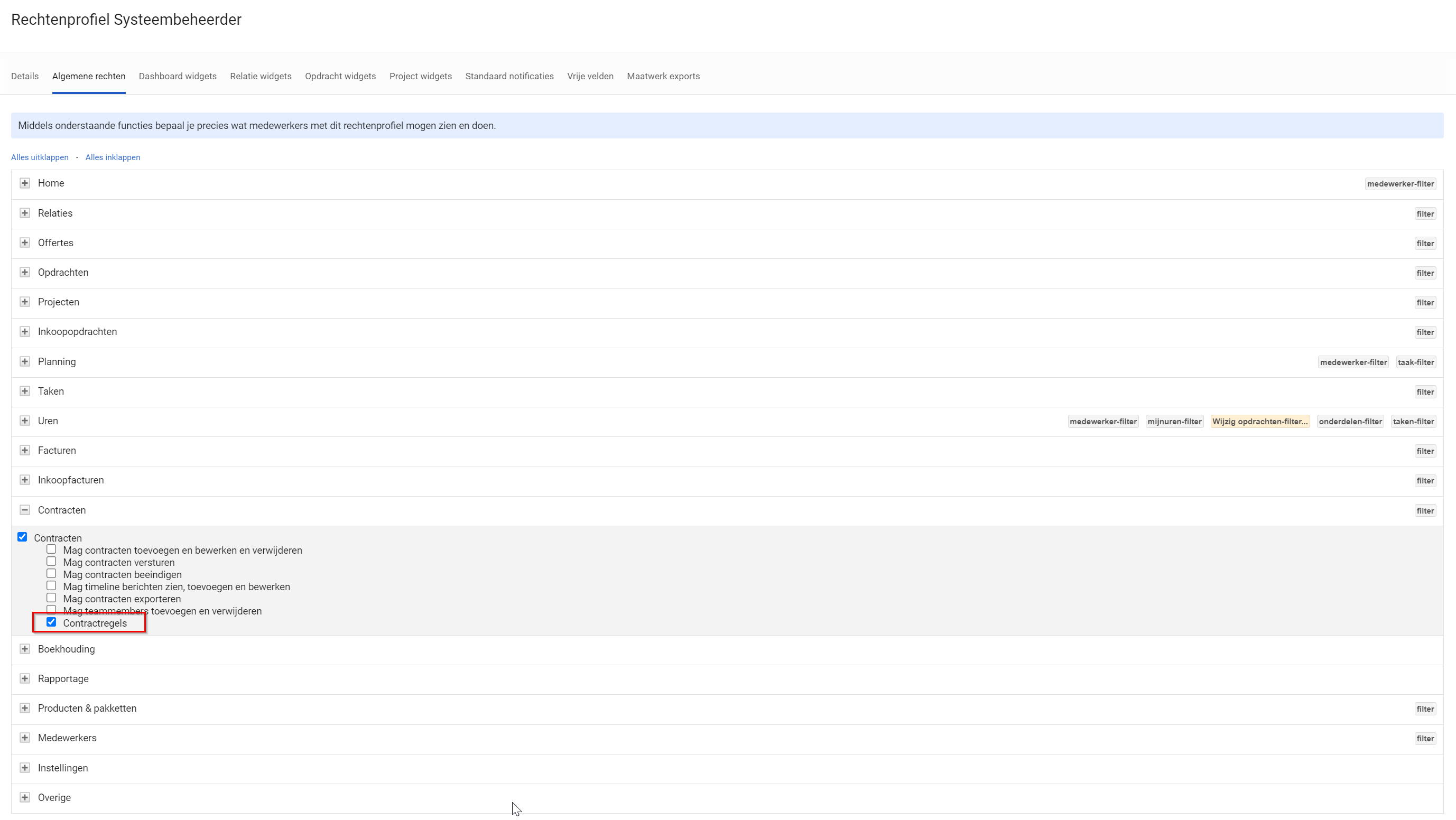Expand the Producten & pakketten section
The width and height of the screenshot is (1456, 820).
[24, 708]
